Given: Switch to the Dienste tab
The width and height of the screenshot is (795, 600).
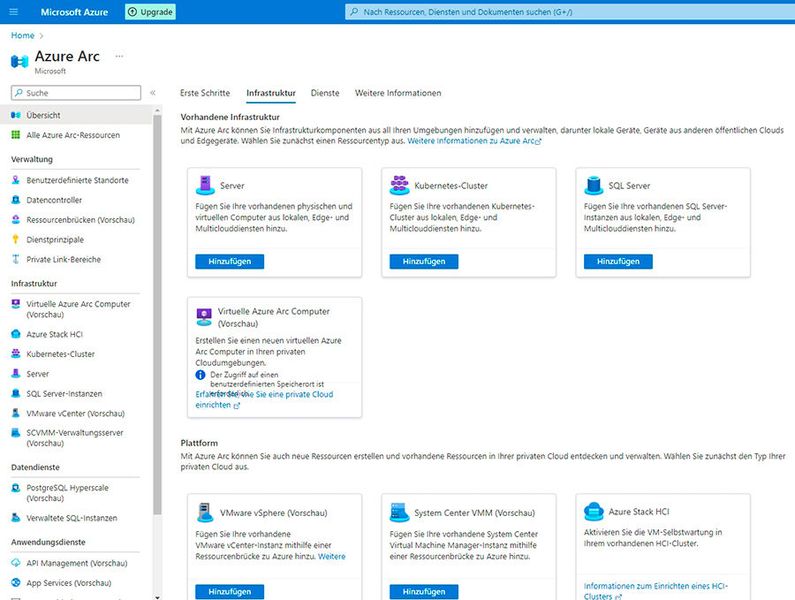Looking at the screenshot, I should click(325, 93).
